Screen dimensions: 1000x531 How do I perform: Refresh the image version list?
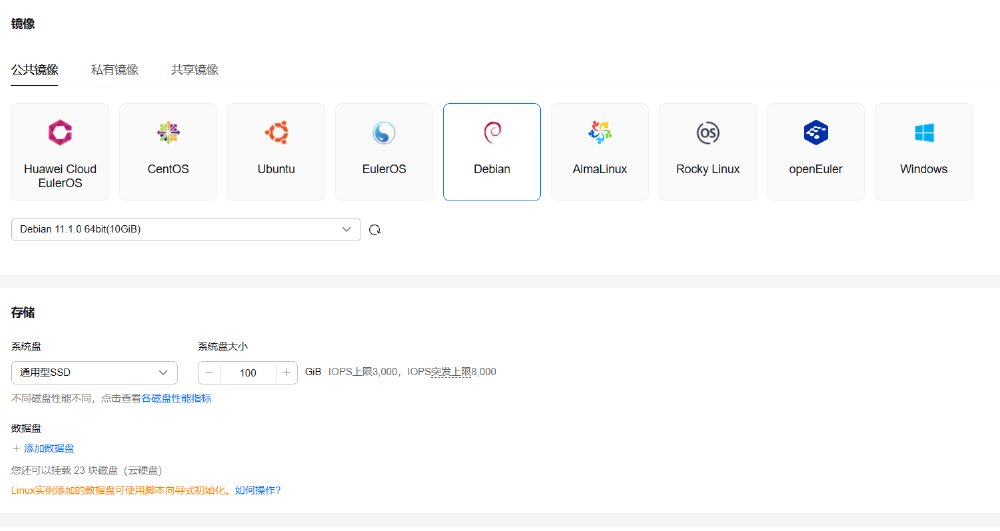point(375,229)
